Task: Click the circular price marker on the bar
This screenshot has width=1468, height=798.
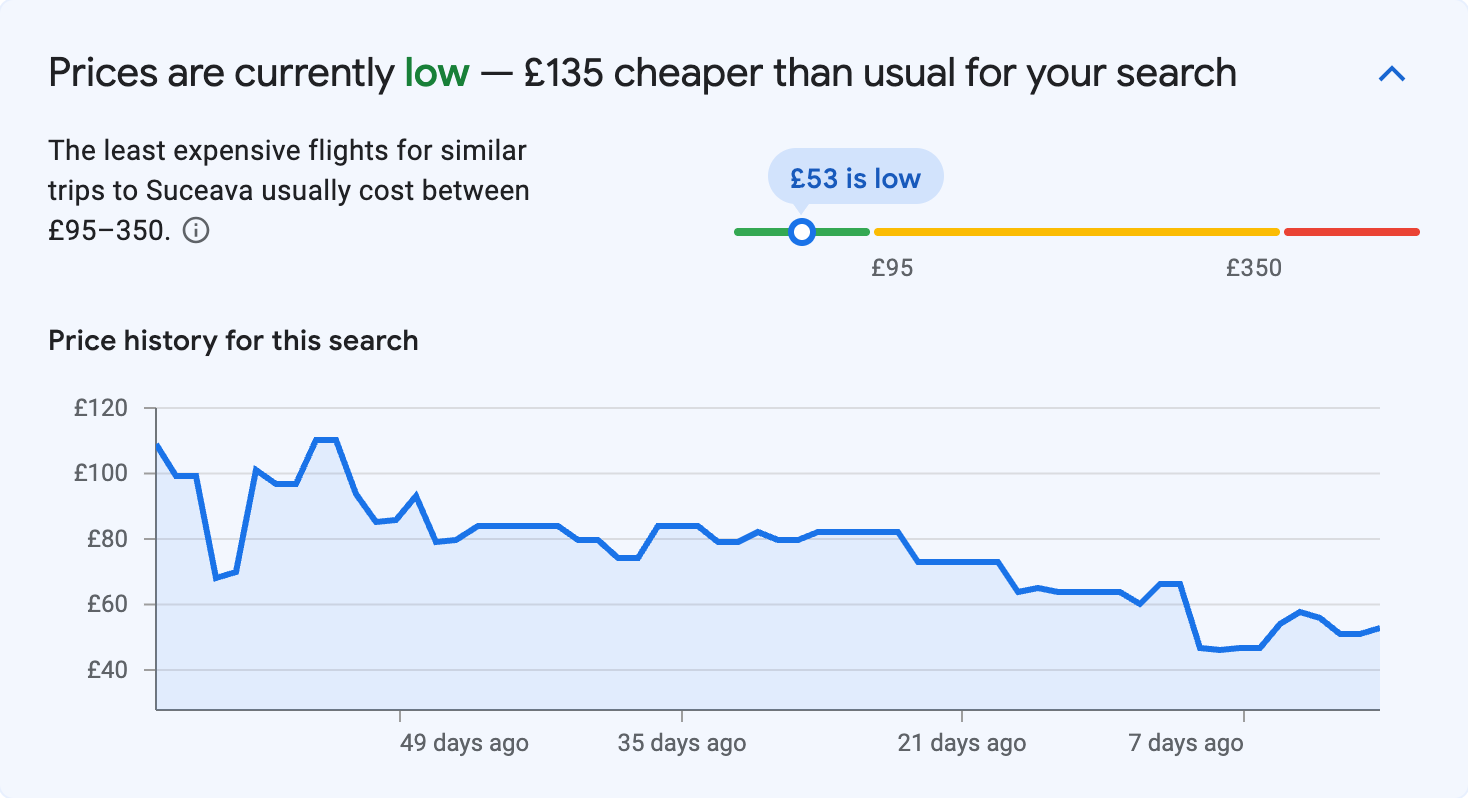Action: pos(802,231)
